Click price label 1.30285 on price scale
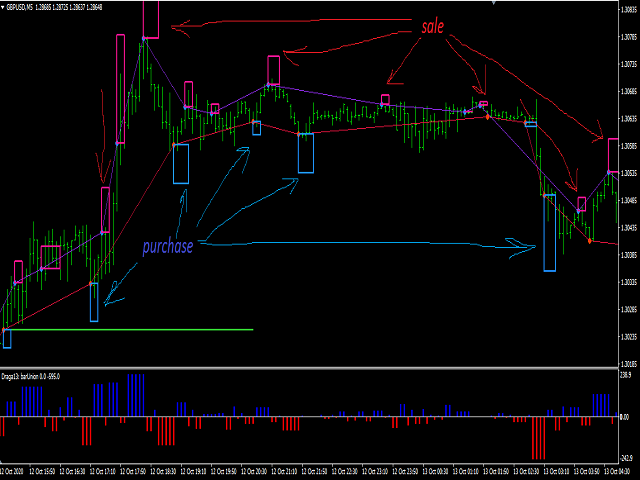This screenshot has height=480, width=640. coord(629,310)
